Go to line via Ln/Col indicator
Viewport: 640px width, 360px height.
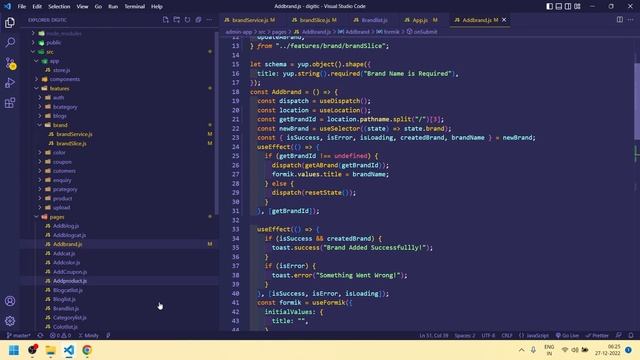click(x=433, y=336)
